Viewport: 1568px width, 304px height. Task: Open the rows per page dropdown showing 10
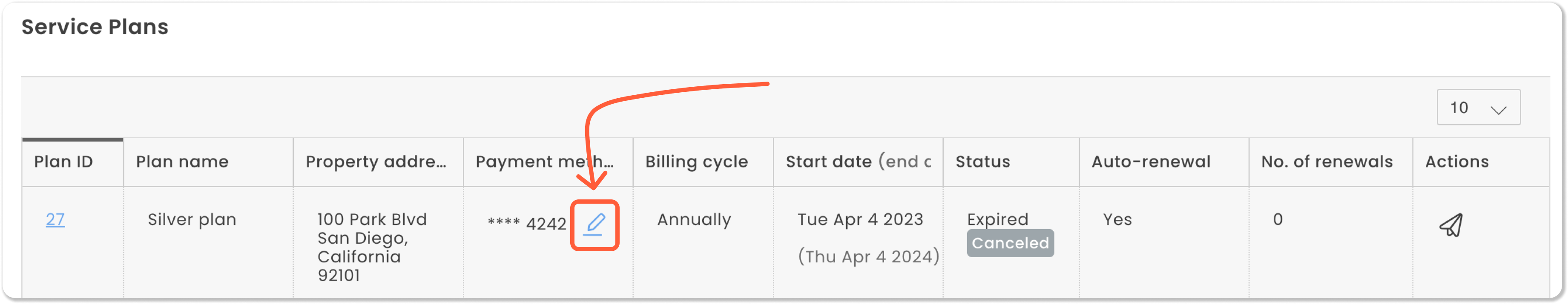click(1478, 108)
